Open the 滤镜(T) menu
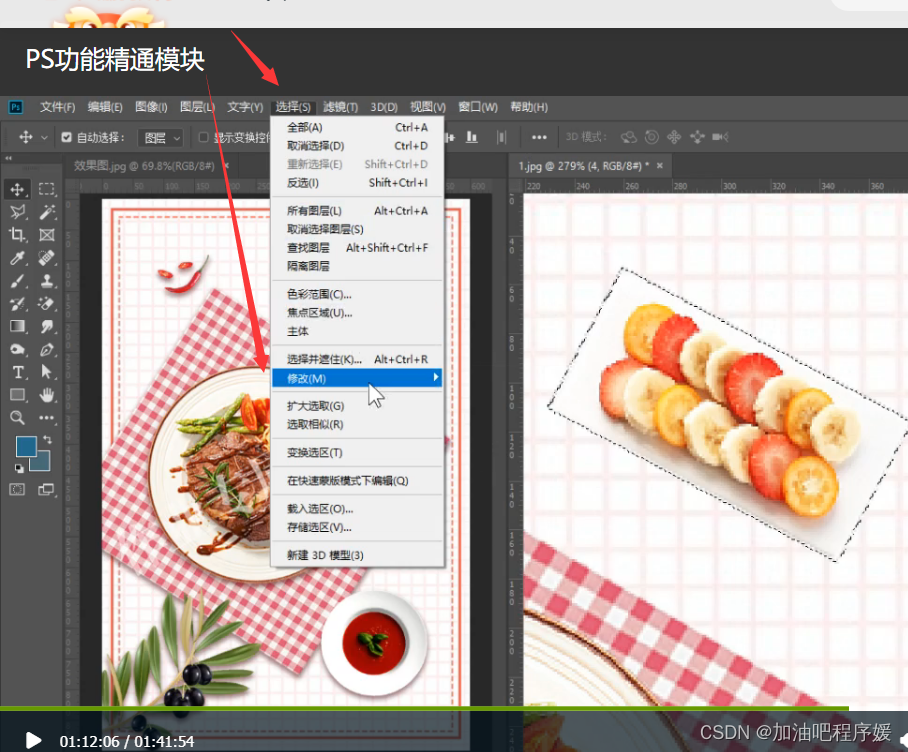This screenshot has width=908, height=752. [x=340, y=107]
